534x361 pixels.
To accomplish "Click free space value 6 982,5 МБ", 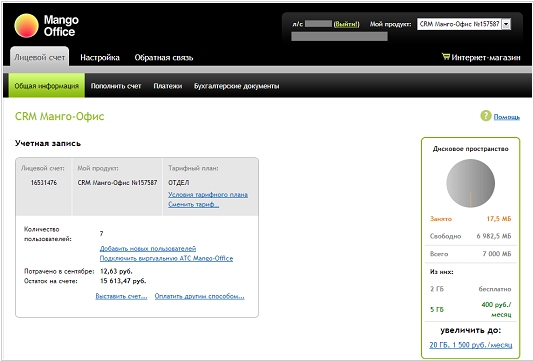I will 494,236.
